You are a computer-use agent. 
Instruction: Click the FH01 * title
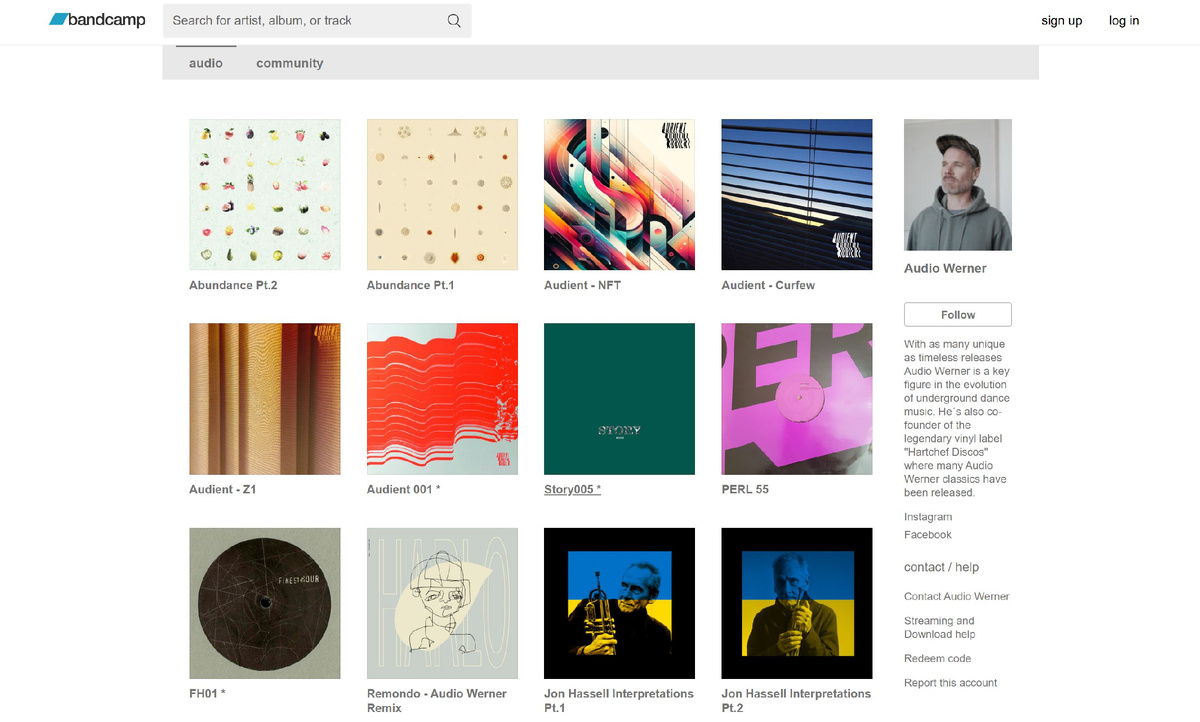pyautogui.click(x=207, y=693)
